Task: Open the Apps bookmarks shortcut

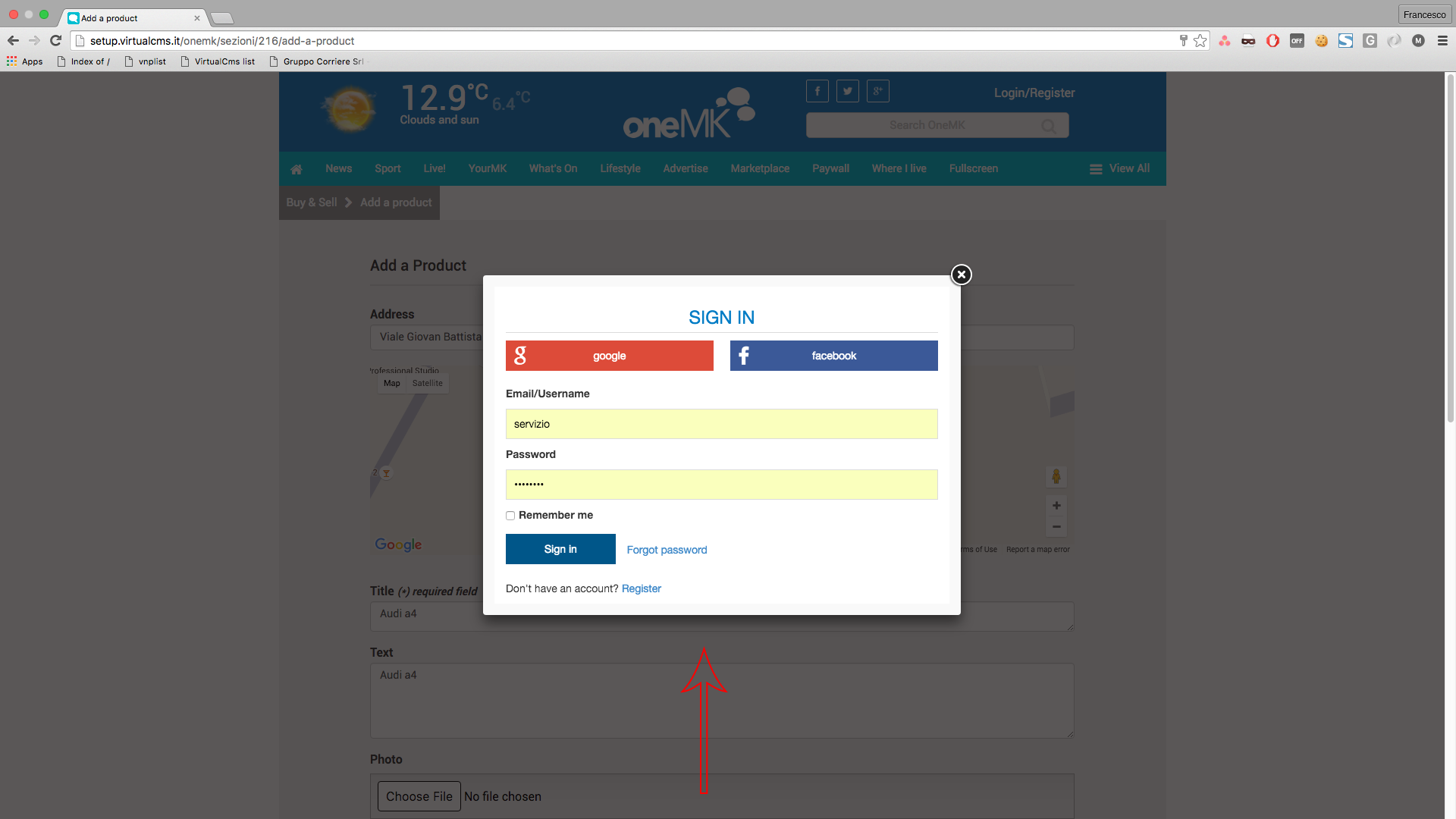Action: 25,61
